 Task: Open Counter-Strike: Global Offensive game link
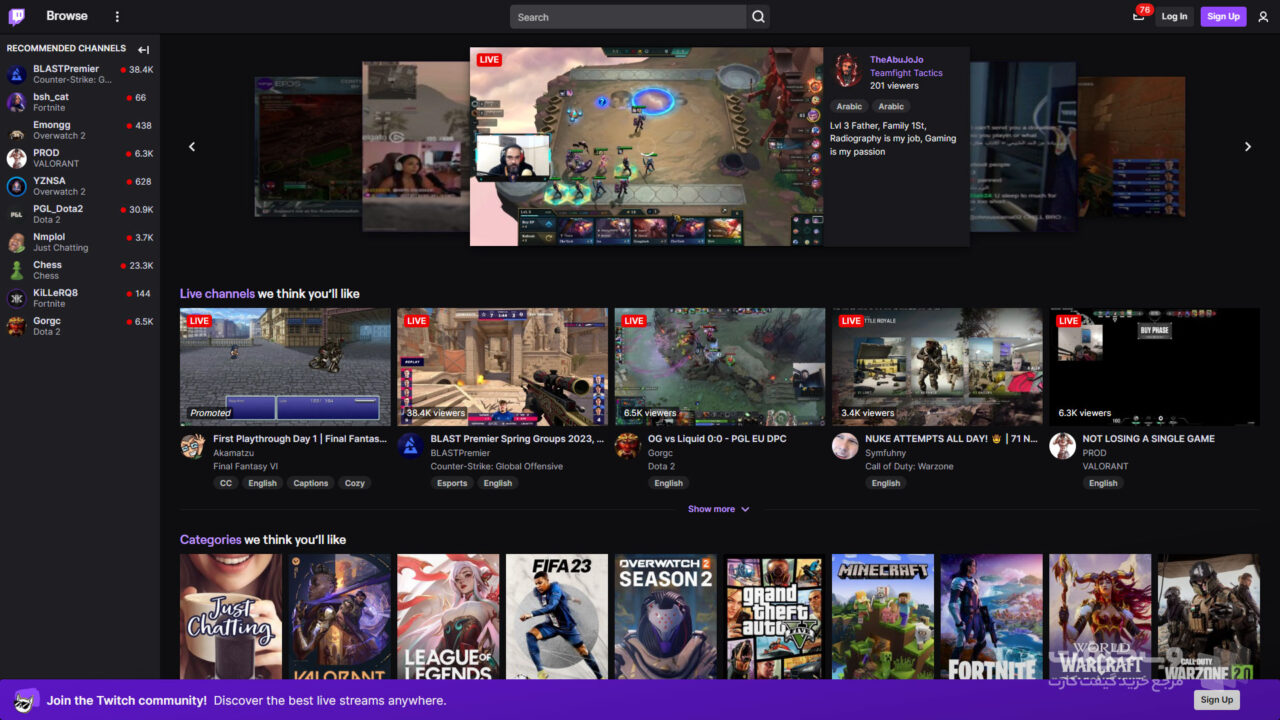pos(497,466)
